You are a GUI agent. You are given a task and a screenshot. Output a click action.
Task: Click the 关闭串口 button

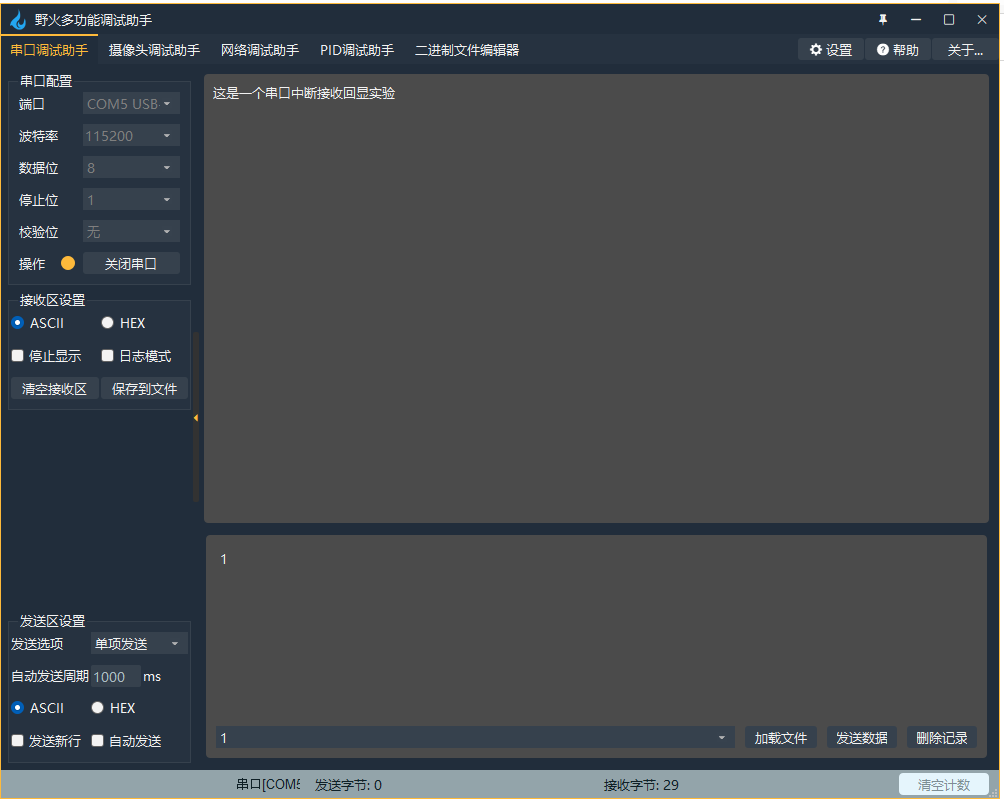point(131,263)
